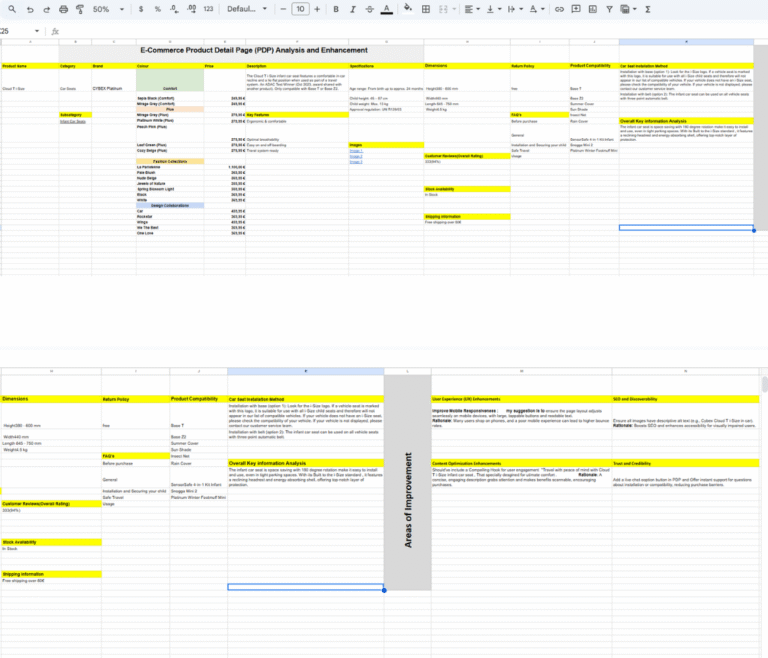The height and width of the screenshot is (658, 768).
Task: Toggle Strikethrough formatting
Action: pos(369,9)
